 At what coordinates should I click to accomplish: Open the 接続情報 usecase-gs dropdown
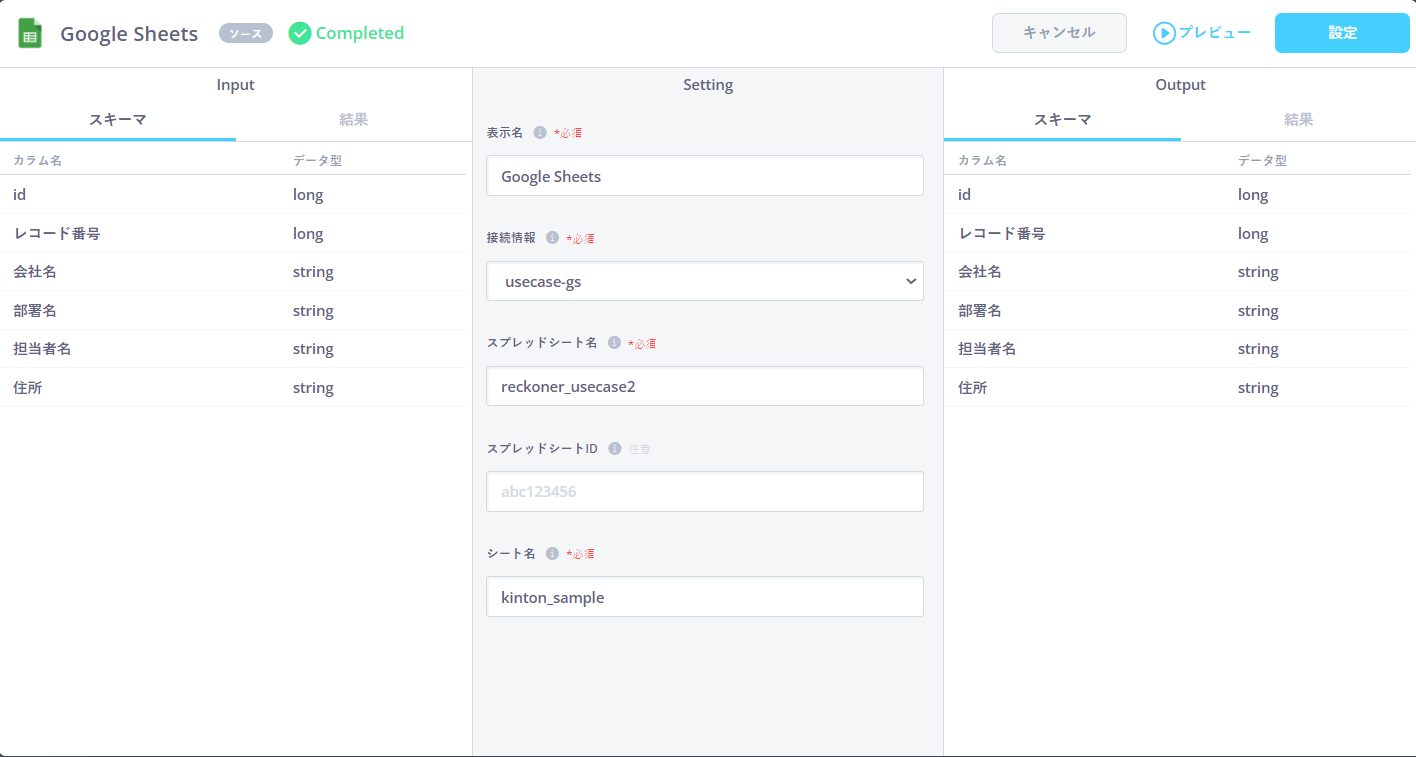tap(705, 281)
